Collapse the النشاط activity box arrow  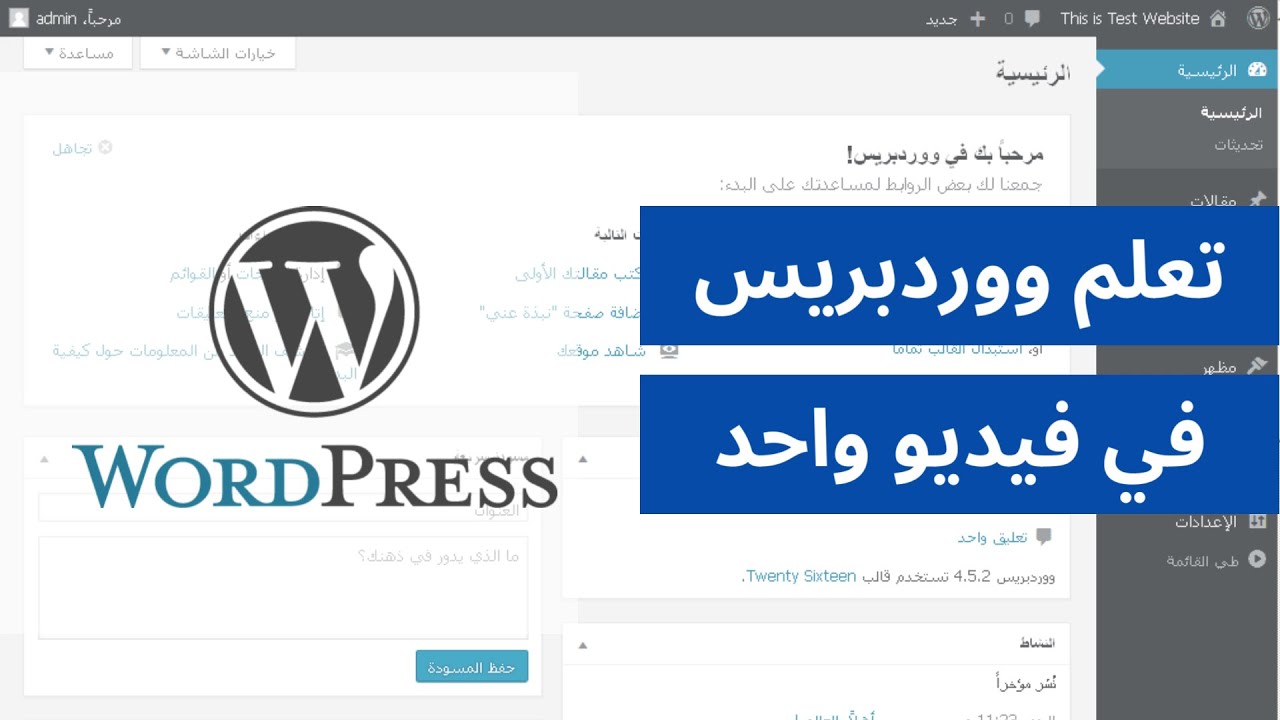point(584,644)
